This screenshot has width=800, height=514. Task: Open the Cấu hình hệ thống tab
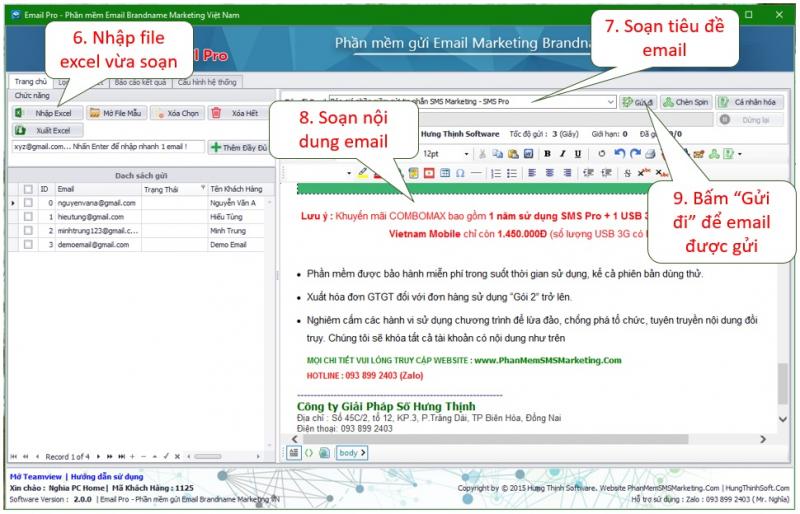[x=207, y=82]
